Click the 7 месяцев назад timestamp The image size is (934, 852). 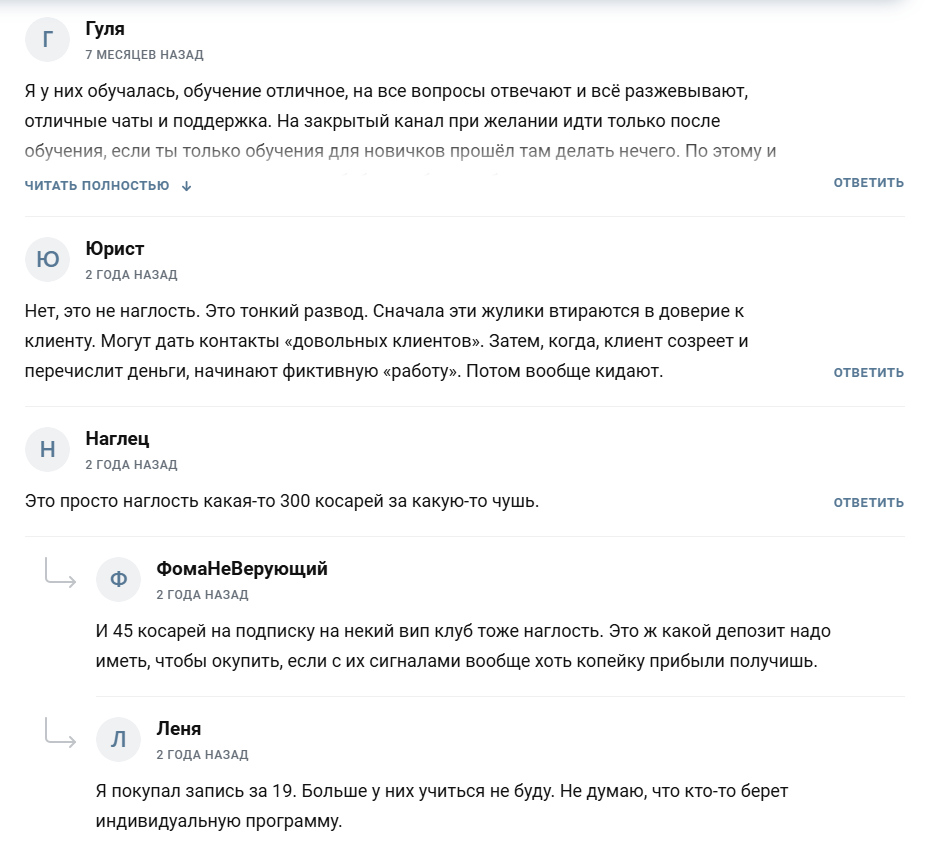point(144,55)
